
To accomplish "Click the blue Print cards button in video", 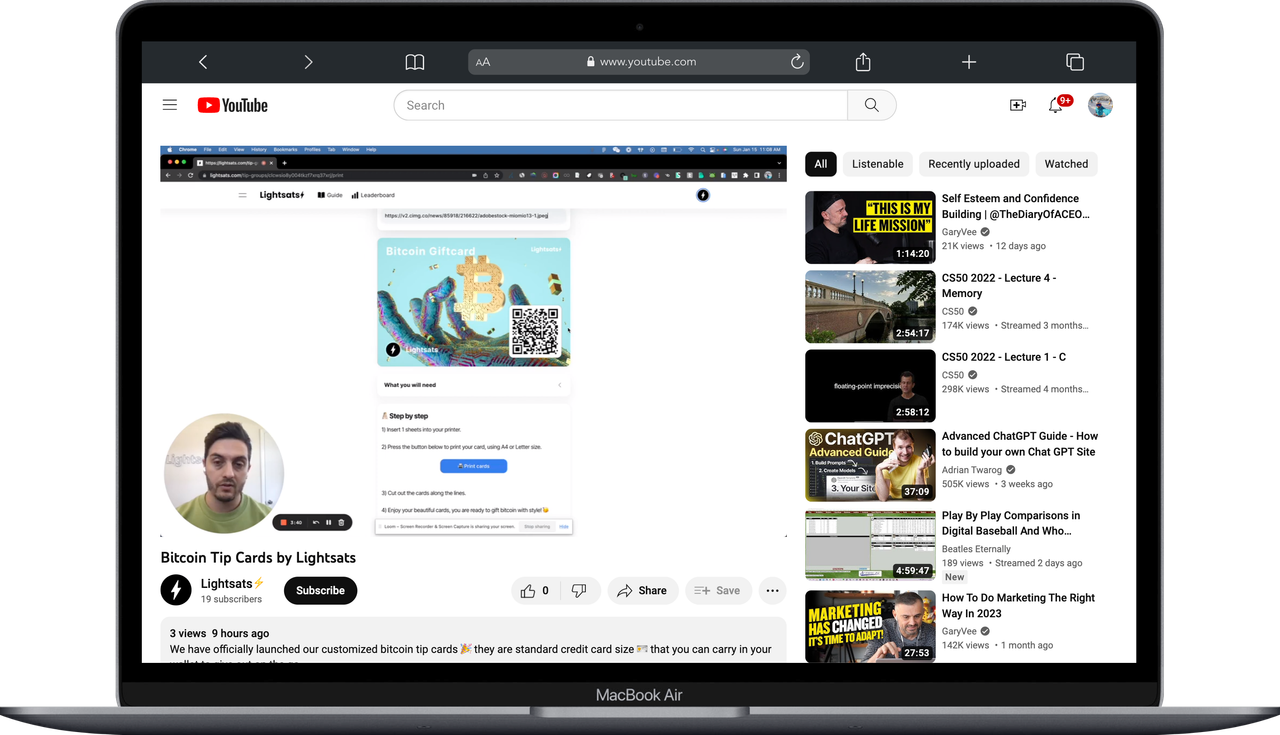I will [x=473, y=466].
